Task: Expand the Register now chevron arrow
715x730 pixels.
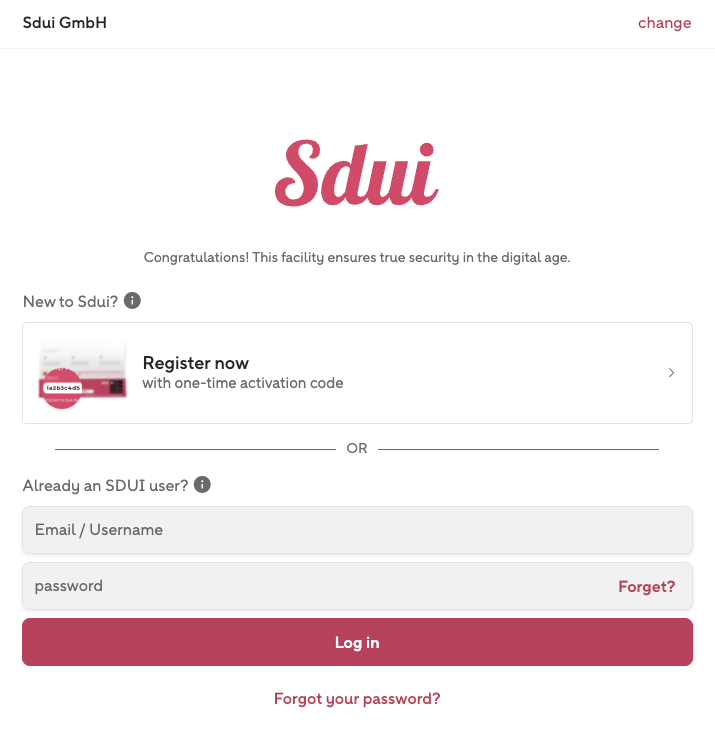Action: click(x=671, y=373)
